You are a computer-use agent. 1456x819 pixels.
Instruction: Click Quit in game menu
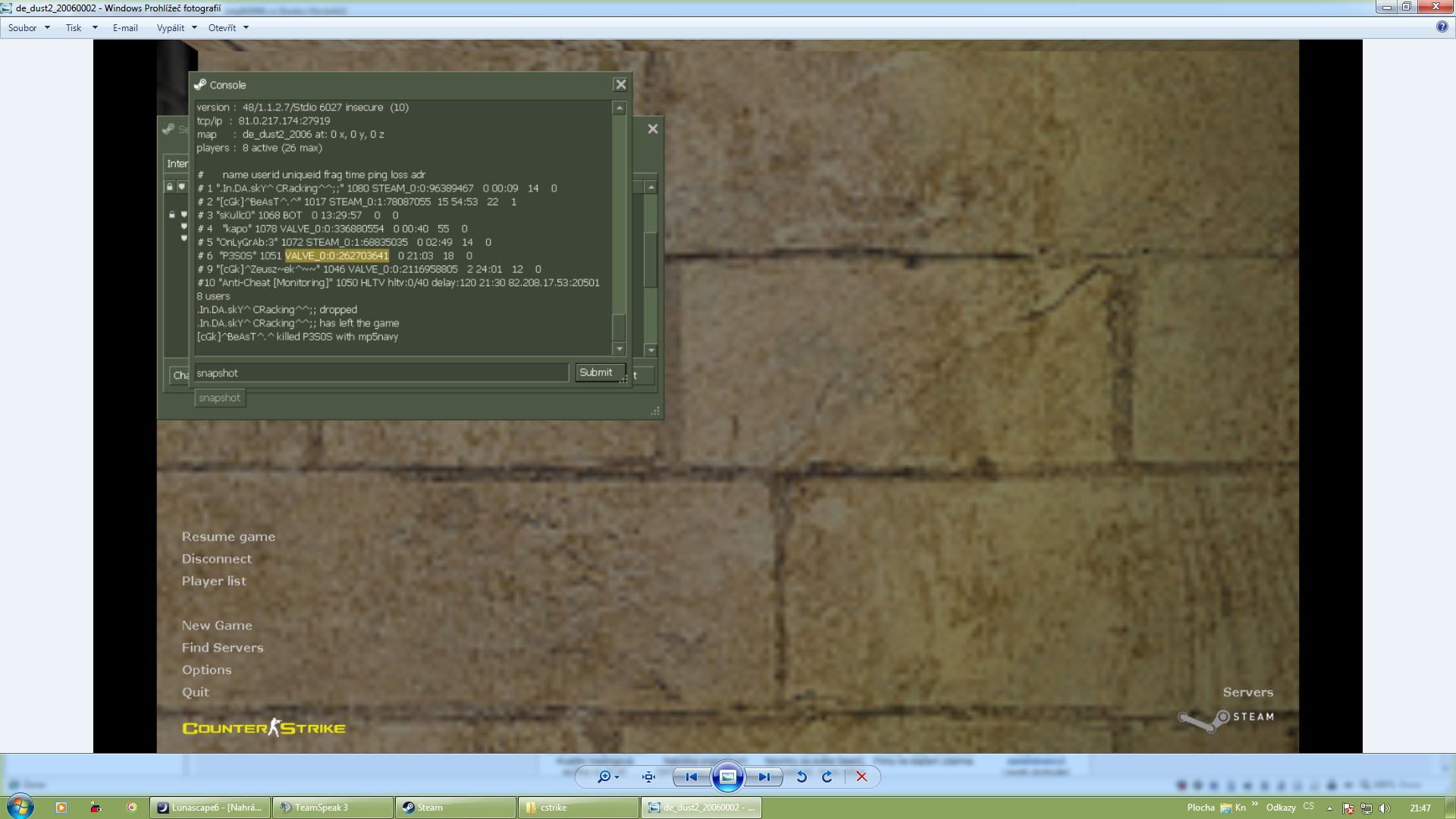tap(195, 692)
